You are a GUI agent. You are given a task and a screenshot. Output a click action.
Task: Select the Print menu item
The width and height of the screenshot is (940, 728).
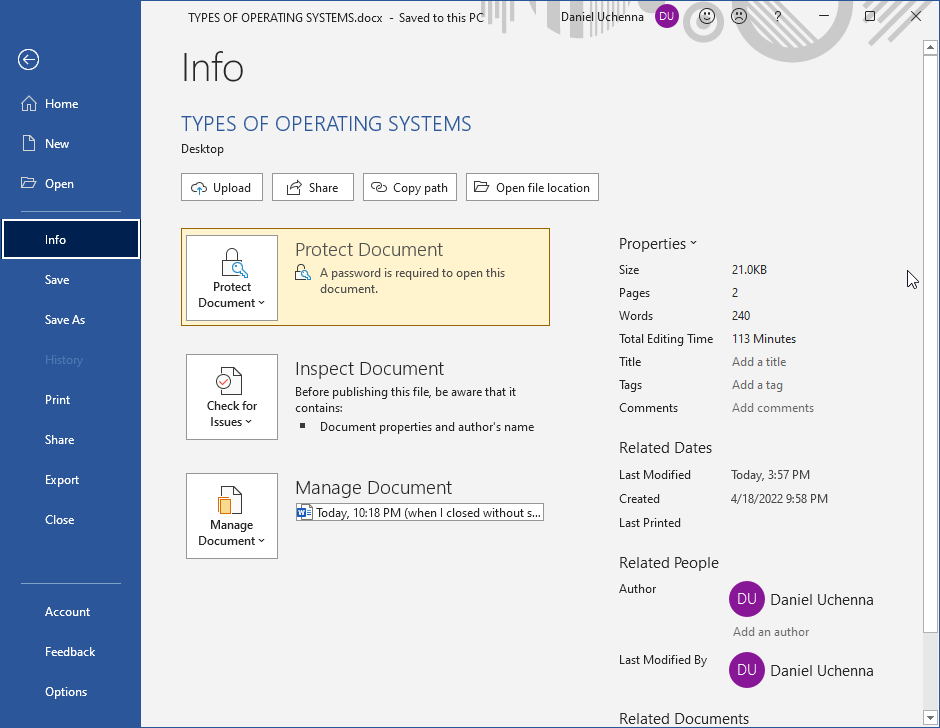coord(57,399)
